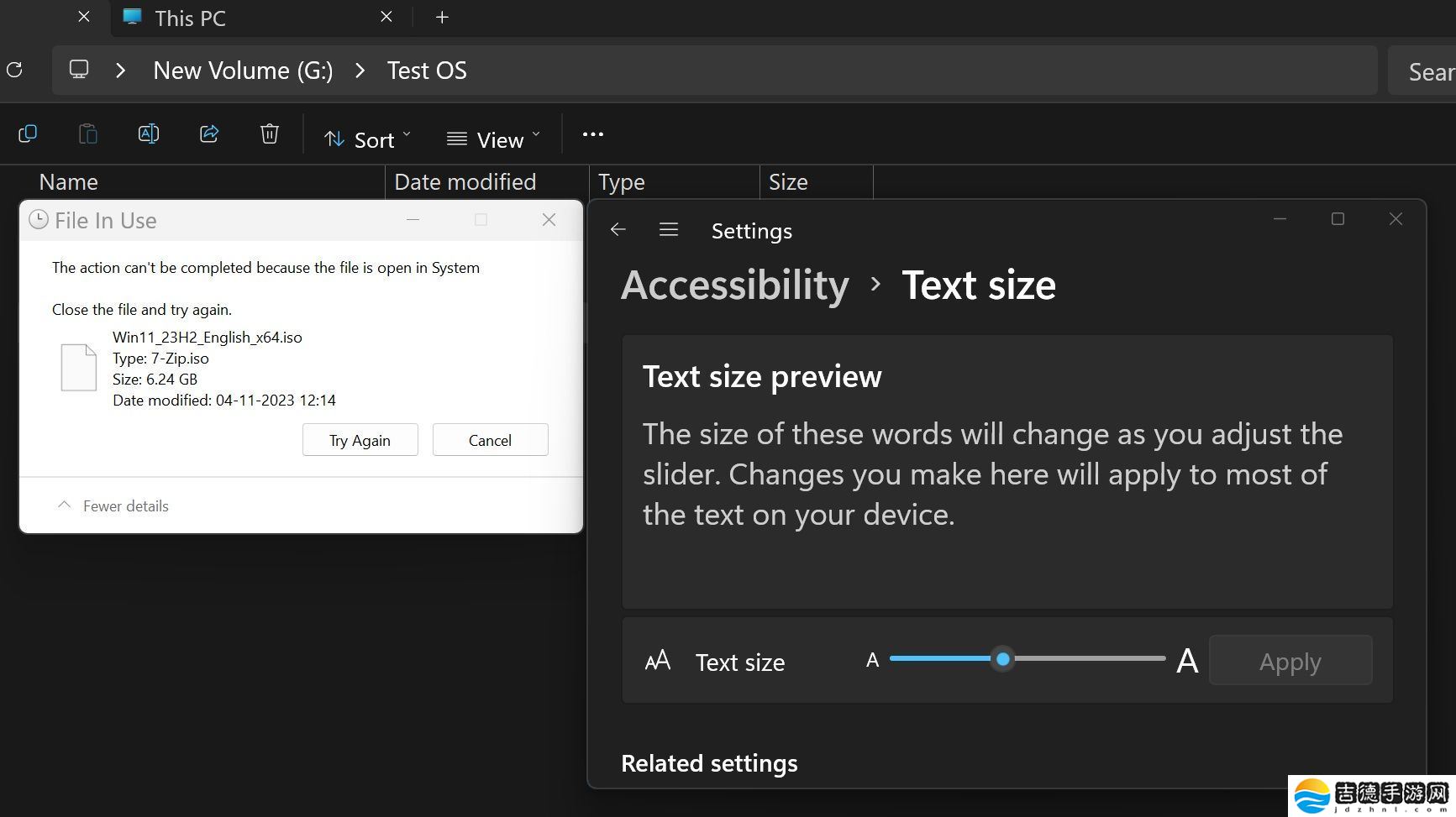Click the Search box in File Explorer
Viewport: 1456px width, 817px height.
[1422, 71]
